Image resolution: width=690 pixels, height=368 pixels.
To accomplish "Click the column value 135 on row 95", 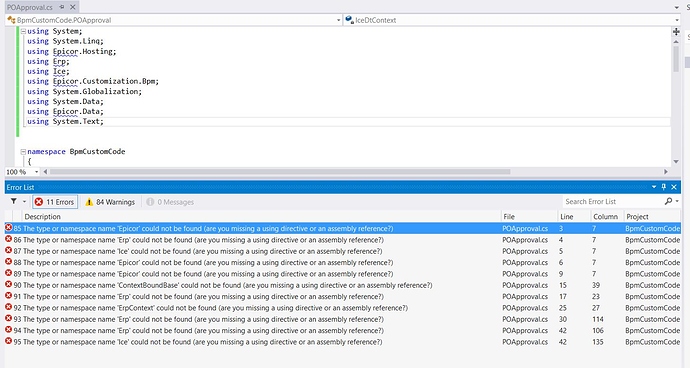I will pos(598,342).
